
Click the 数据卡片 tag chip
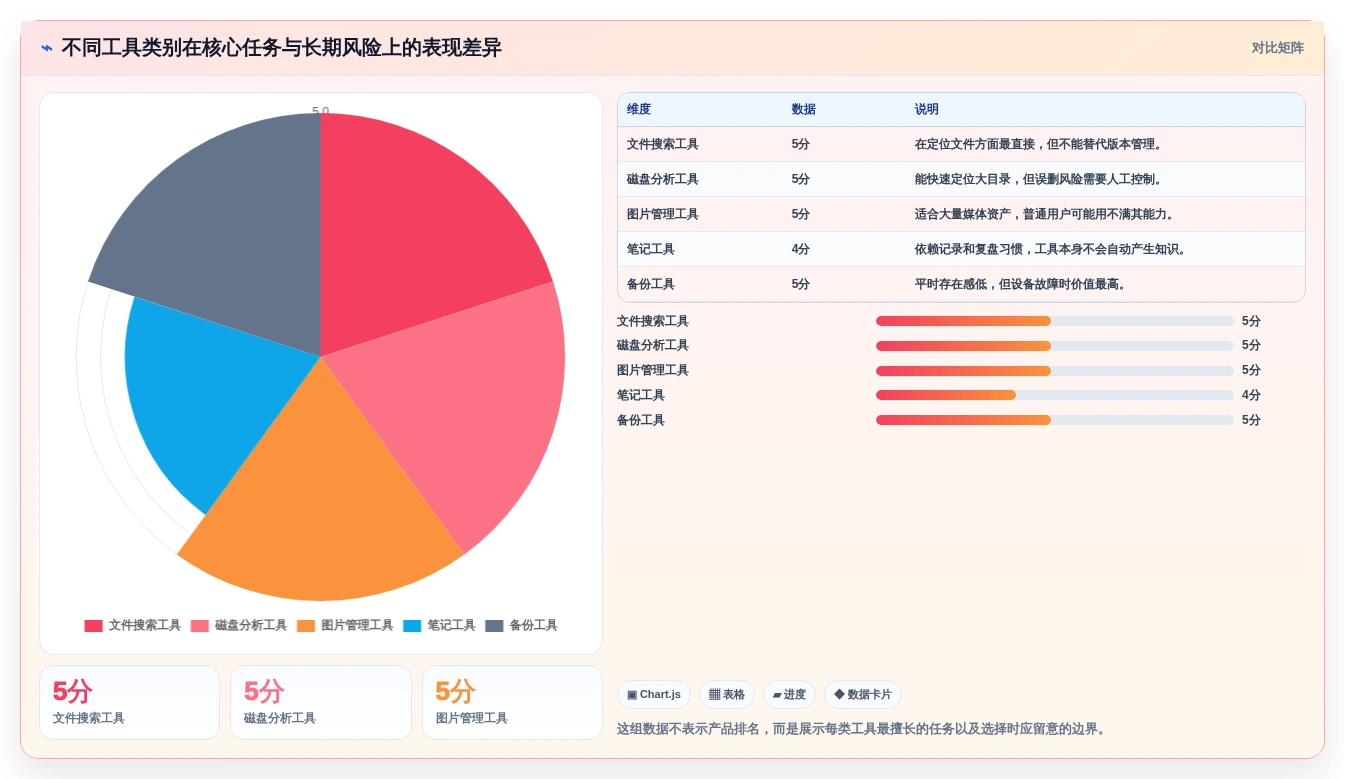click(x=863, y=695)
